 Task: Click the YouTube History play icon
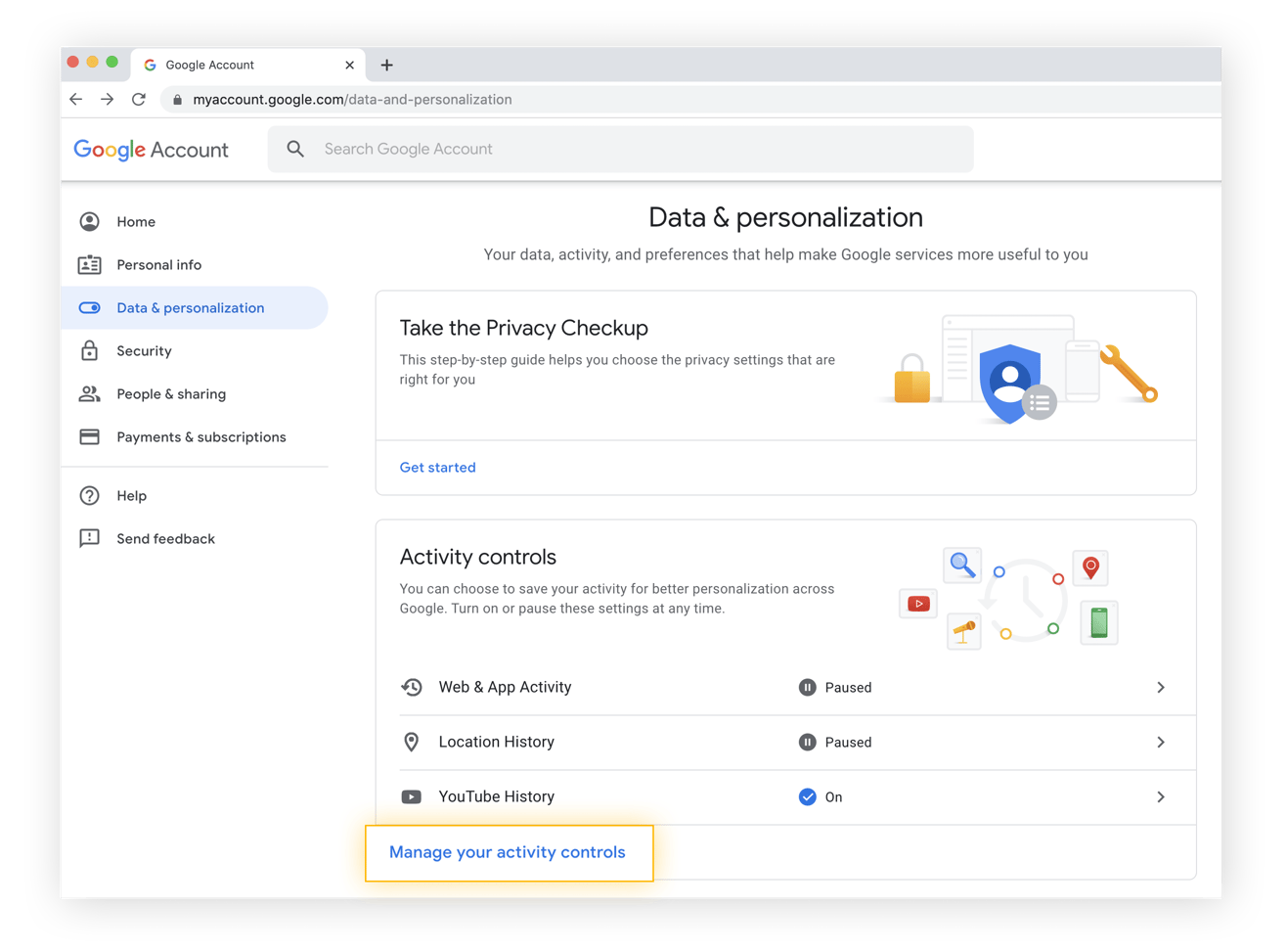click(x=412, y=796)
